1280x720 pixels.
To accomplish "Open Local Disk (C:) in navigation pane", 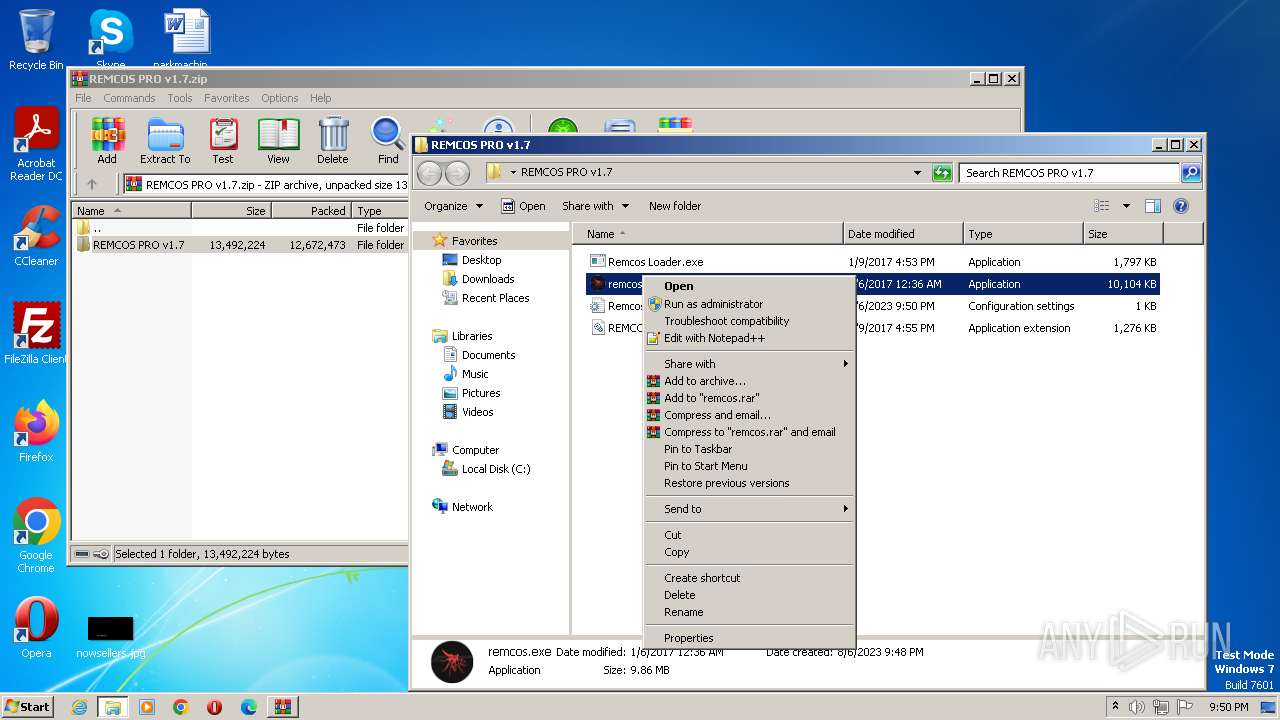I will 495,469.
